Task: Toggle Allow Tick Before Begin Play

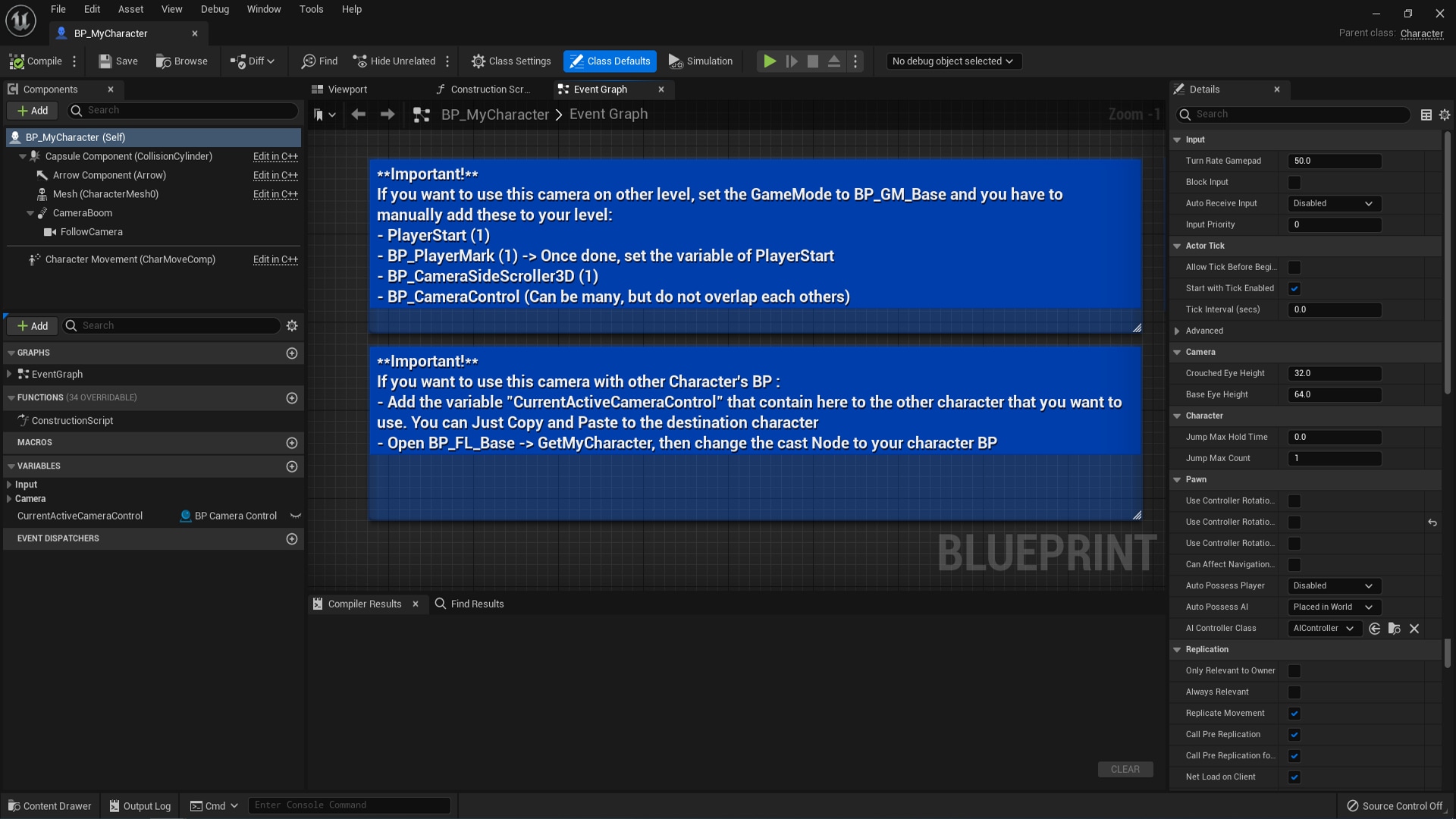Action: pyautogui.click(x=1294, y=268)
